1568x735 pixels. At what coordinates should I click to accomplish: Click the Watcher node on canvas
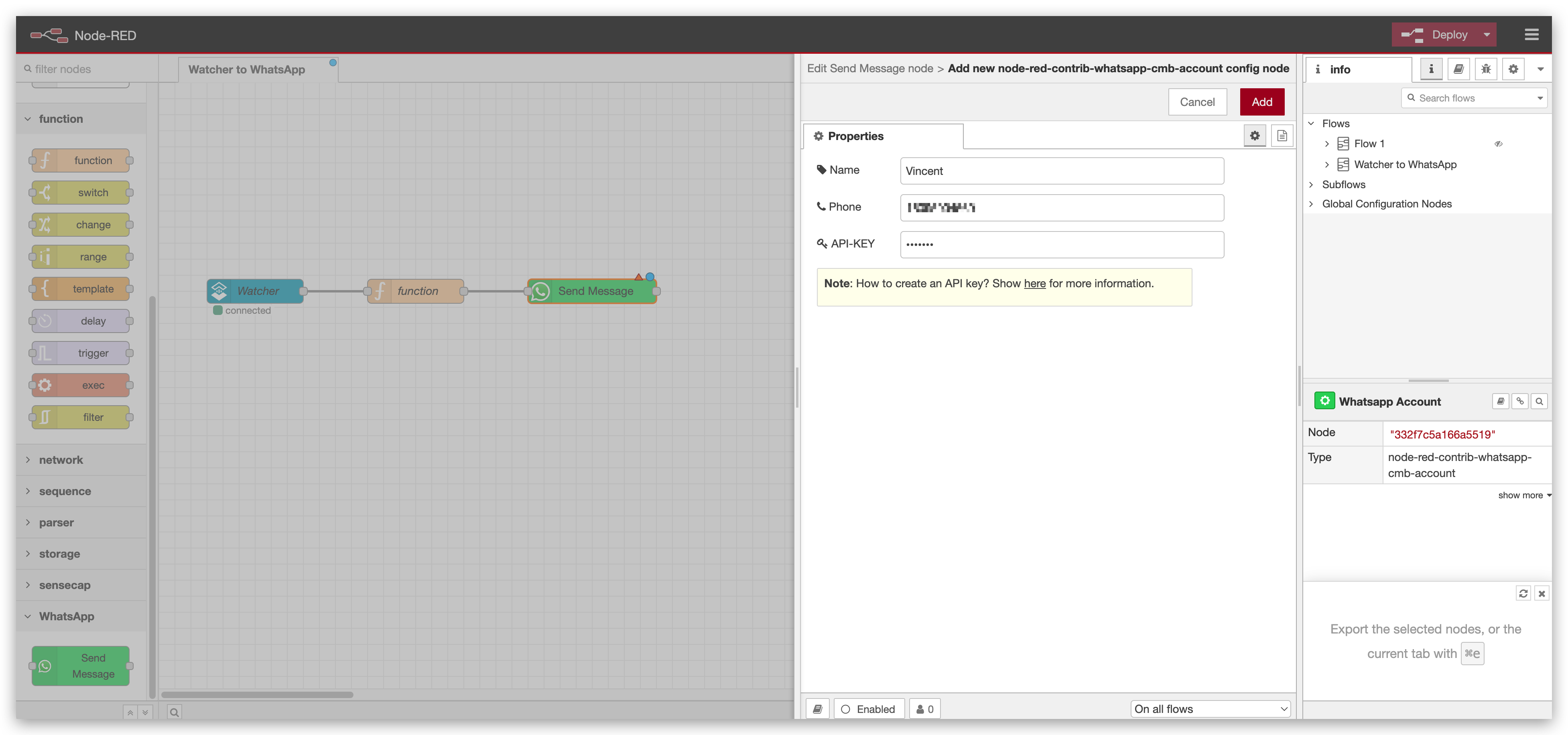click(255, 291)
